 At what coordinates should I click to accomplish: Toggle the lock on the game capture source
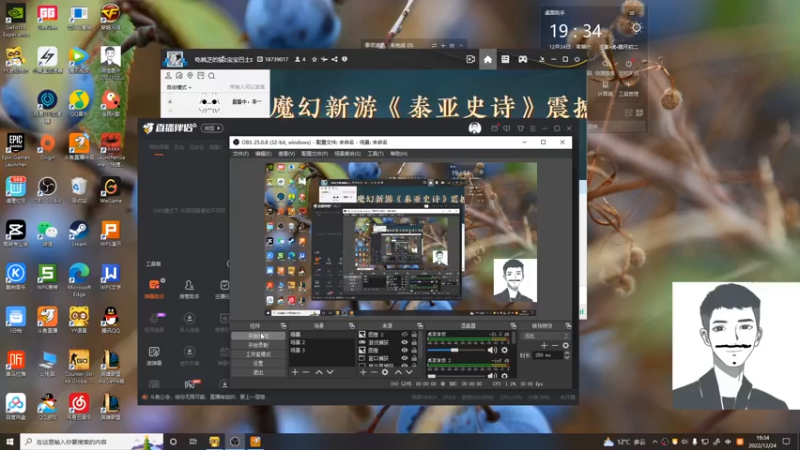tap(414, 342)
